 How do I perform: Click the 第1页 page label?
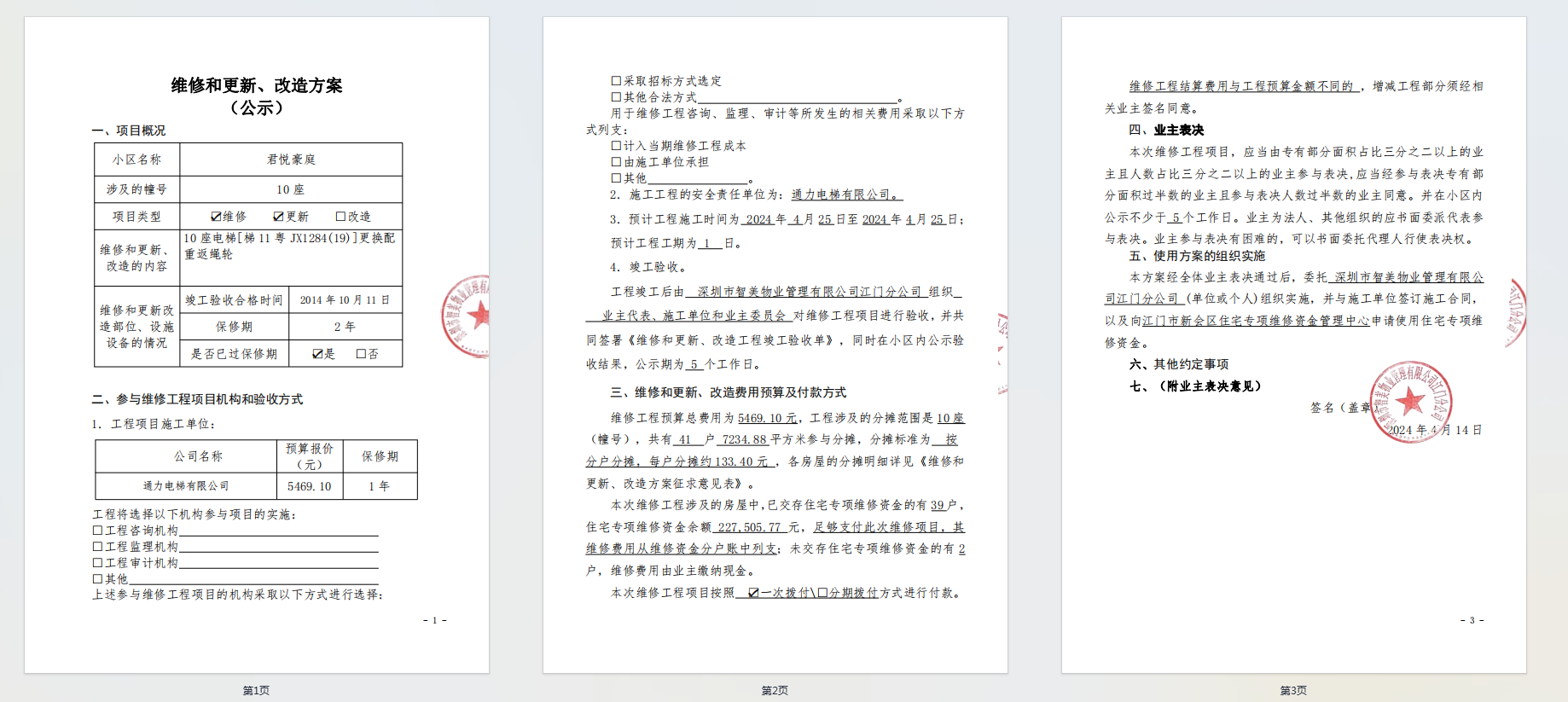(256, 690)
